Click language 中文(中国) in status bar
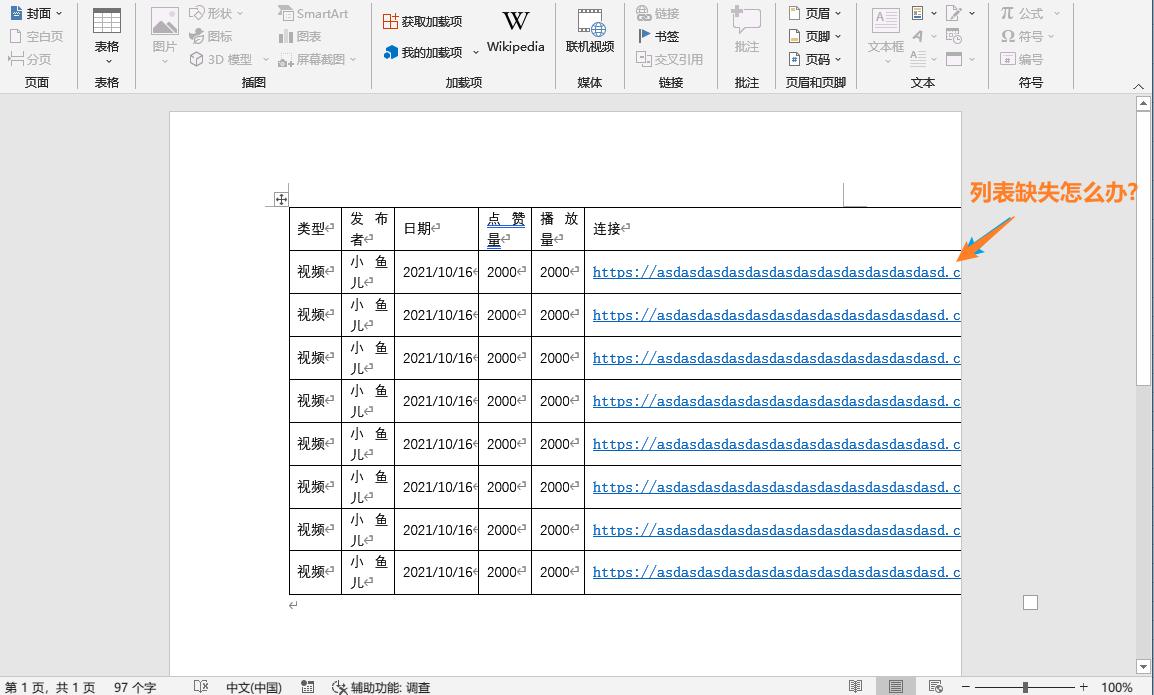The width and height of the screenshot is (1154, 695). pyautogui.click(x=253, y=687)
